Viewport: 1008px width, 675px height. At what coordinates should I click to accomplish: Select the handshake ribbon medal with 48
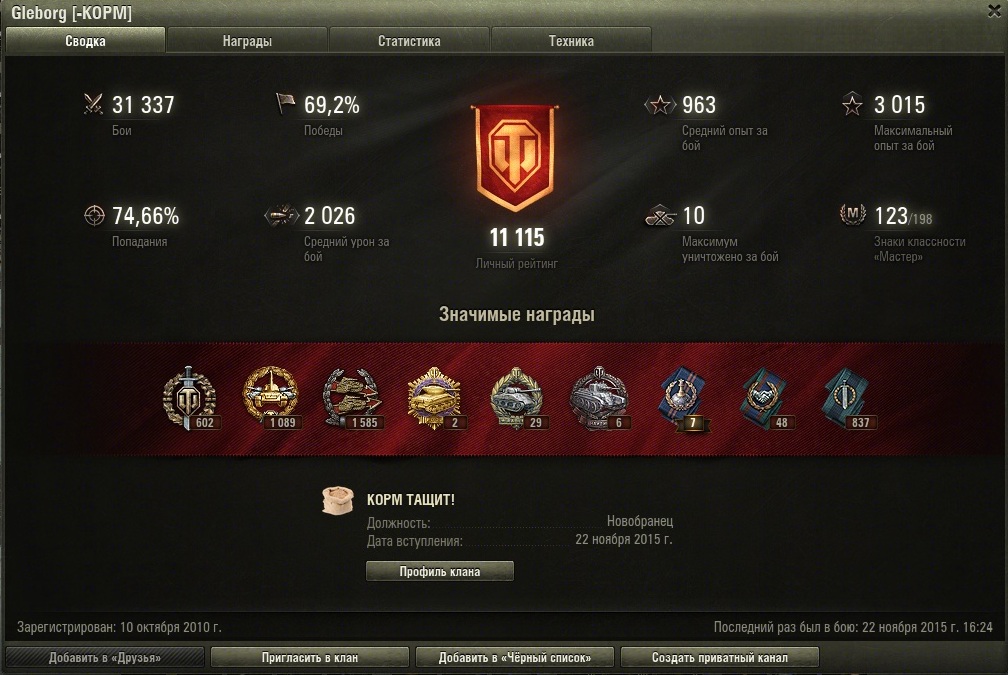point(765,398)
